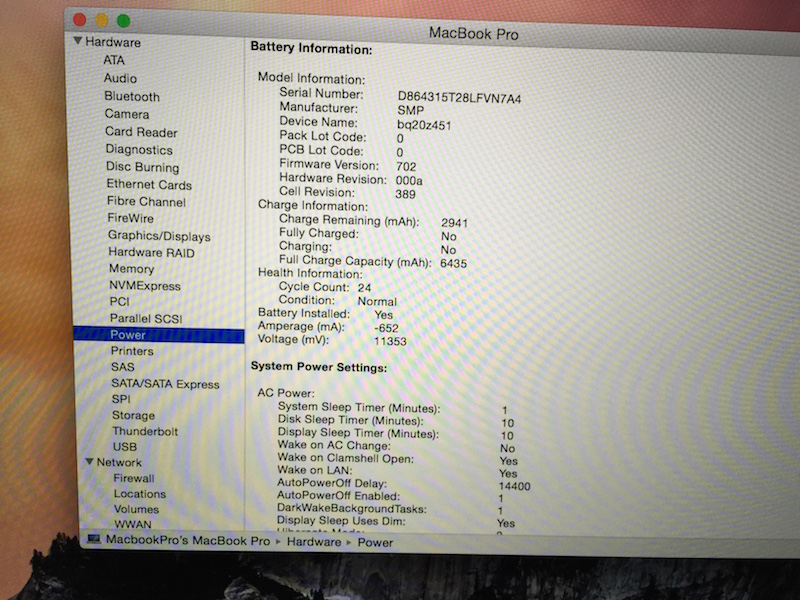Select Audio in the hardware list
Viewport: 800px width, 600px height.
click(x=120, y=78)
